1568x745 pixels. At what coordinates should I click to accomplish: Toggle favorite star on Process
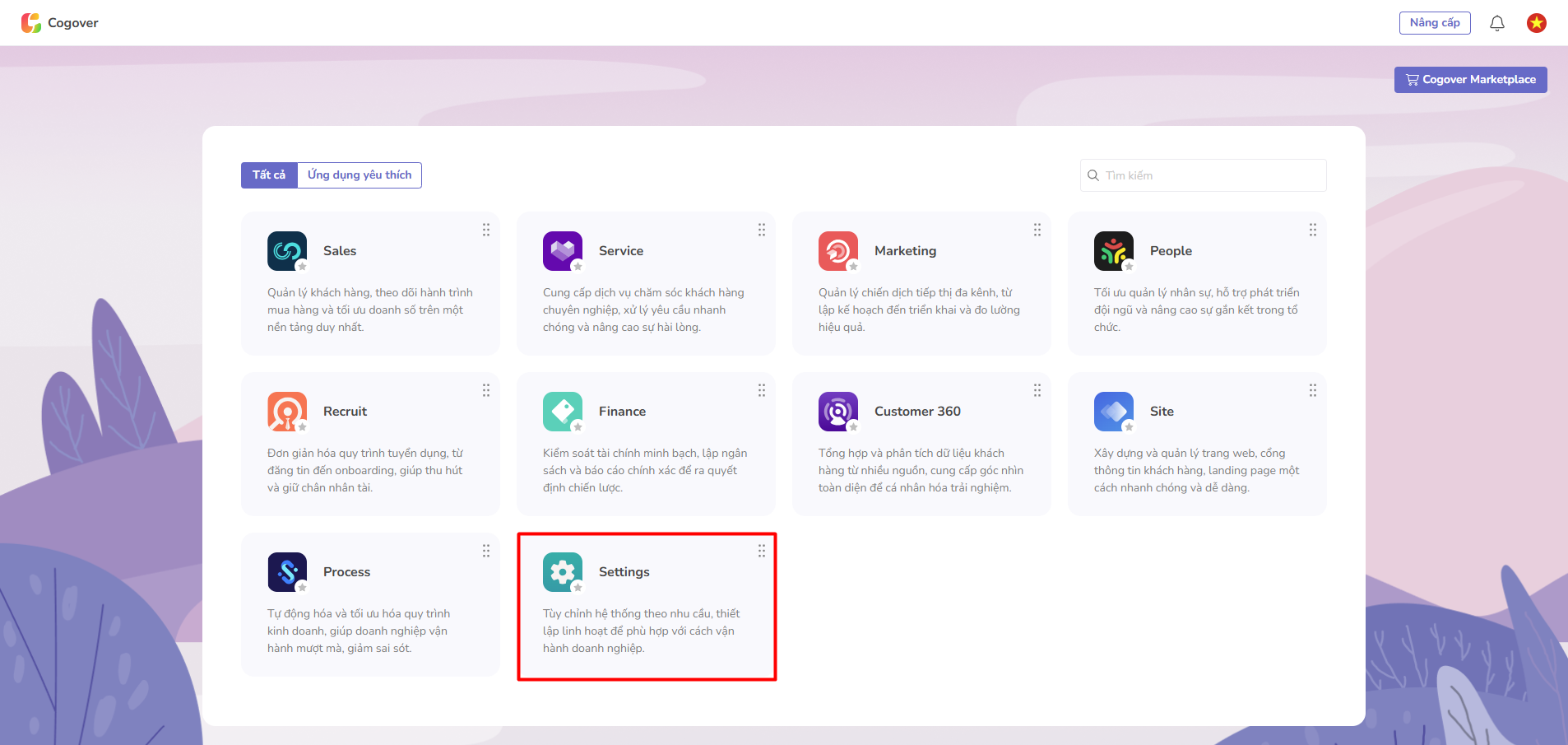tap(303, 587)
